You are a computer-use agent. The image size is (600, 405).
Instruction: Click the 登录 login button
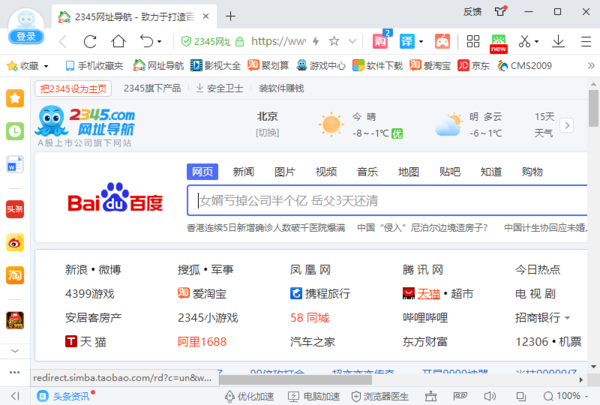tap(26, 37)
